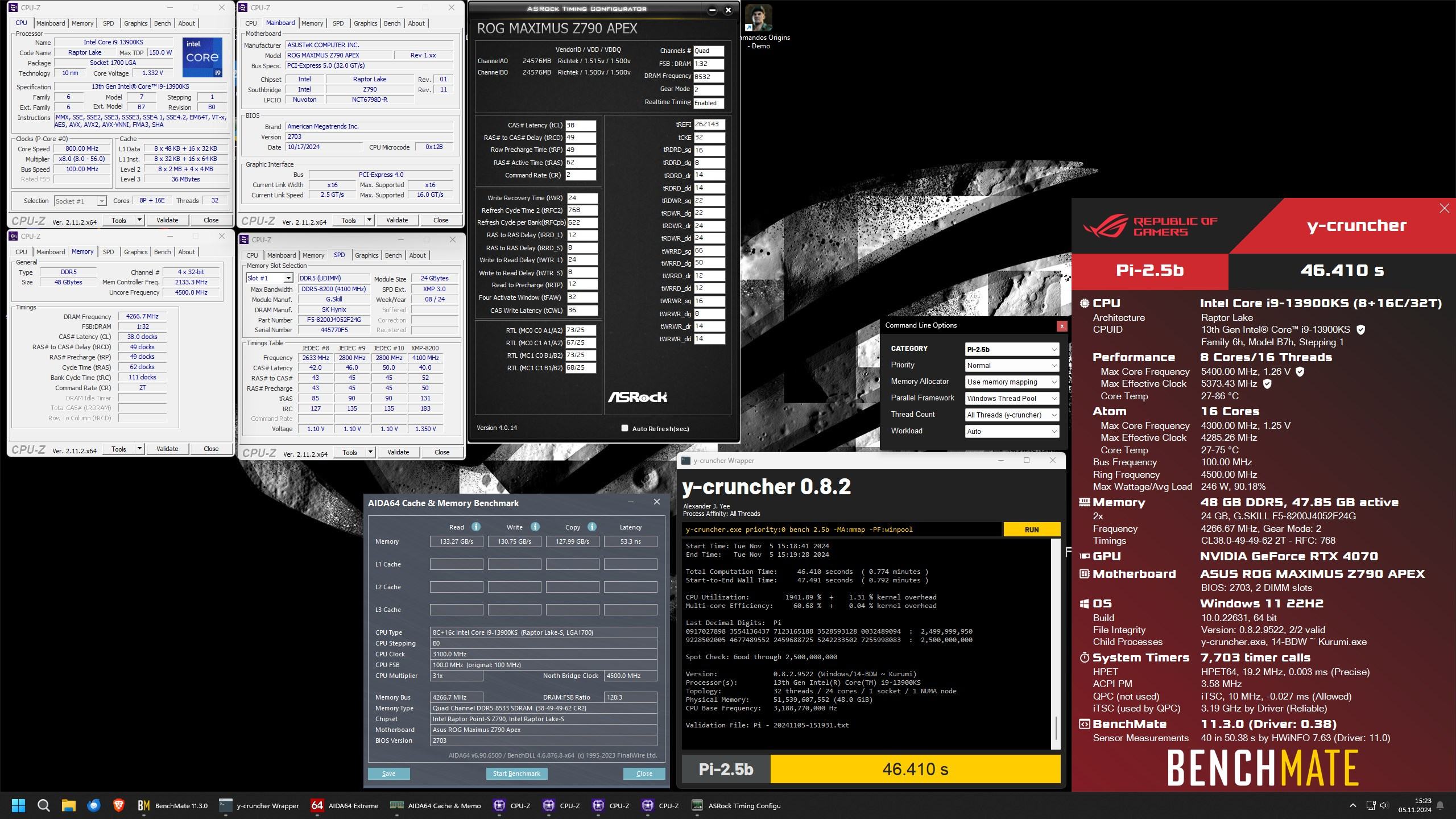The image size is (1456, 819).
Task: Click CAS# Latency (tCL) field showing 38
Action: pyautogui.click(x=581, y=125)
